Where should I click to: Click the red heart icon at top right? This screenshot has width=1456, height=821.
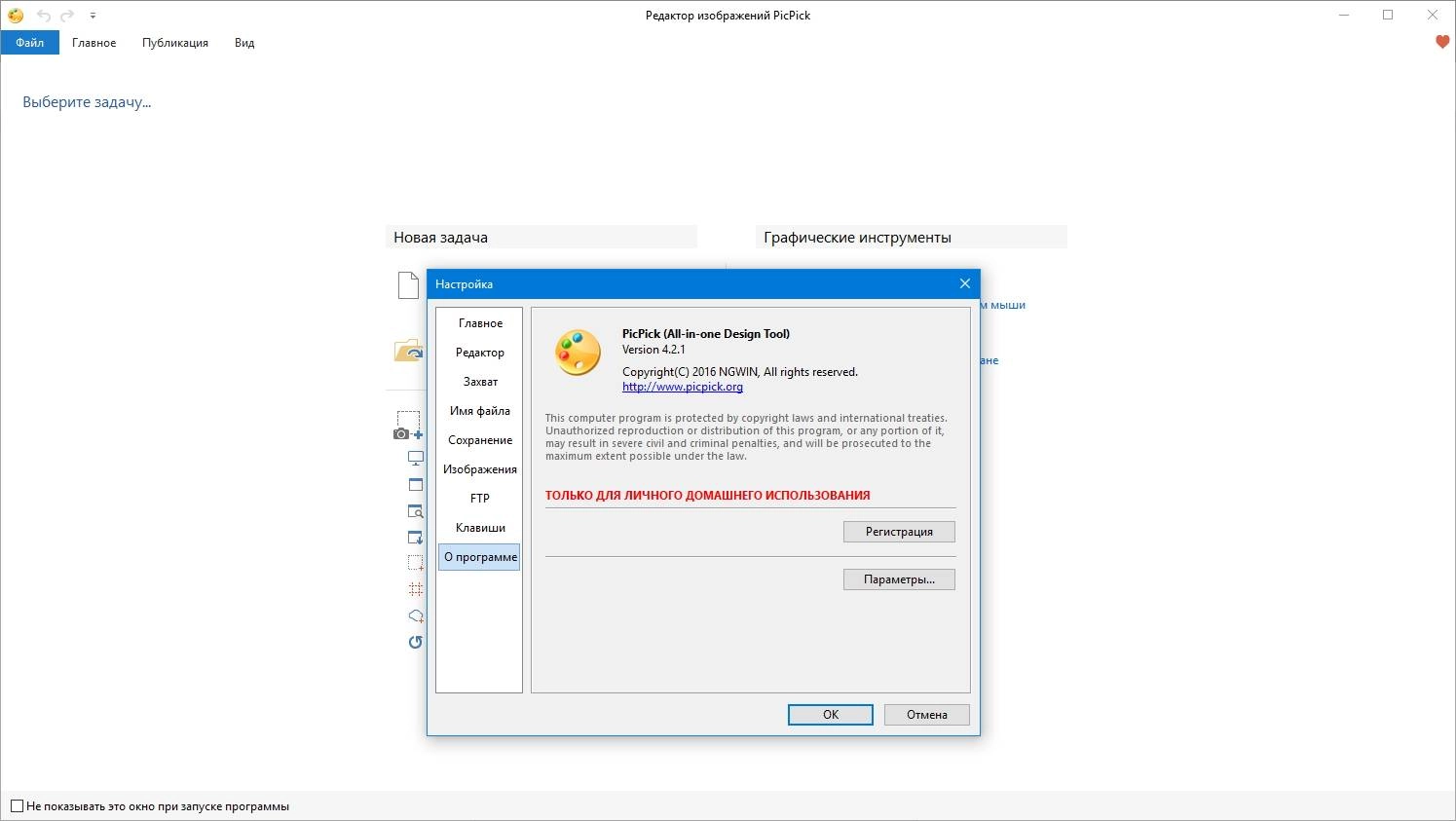(x=1442, y=42)
